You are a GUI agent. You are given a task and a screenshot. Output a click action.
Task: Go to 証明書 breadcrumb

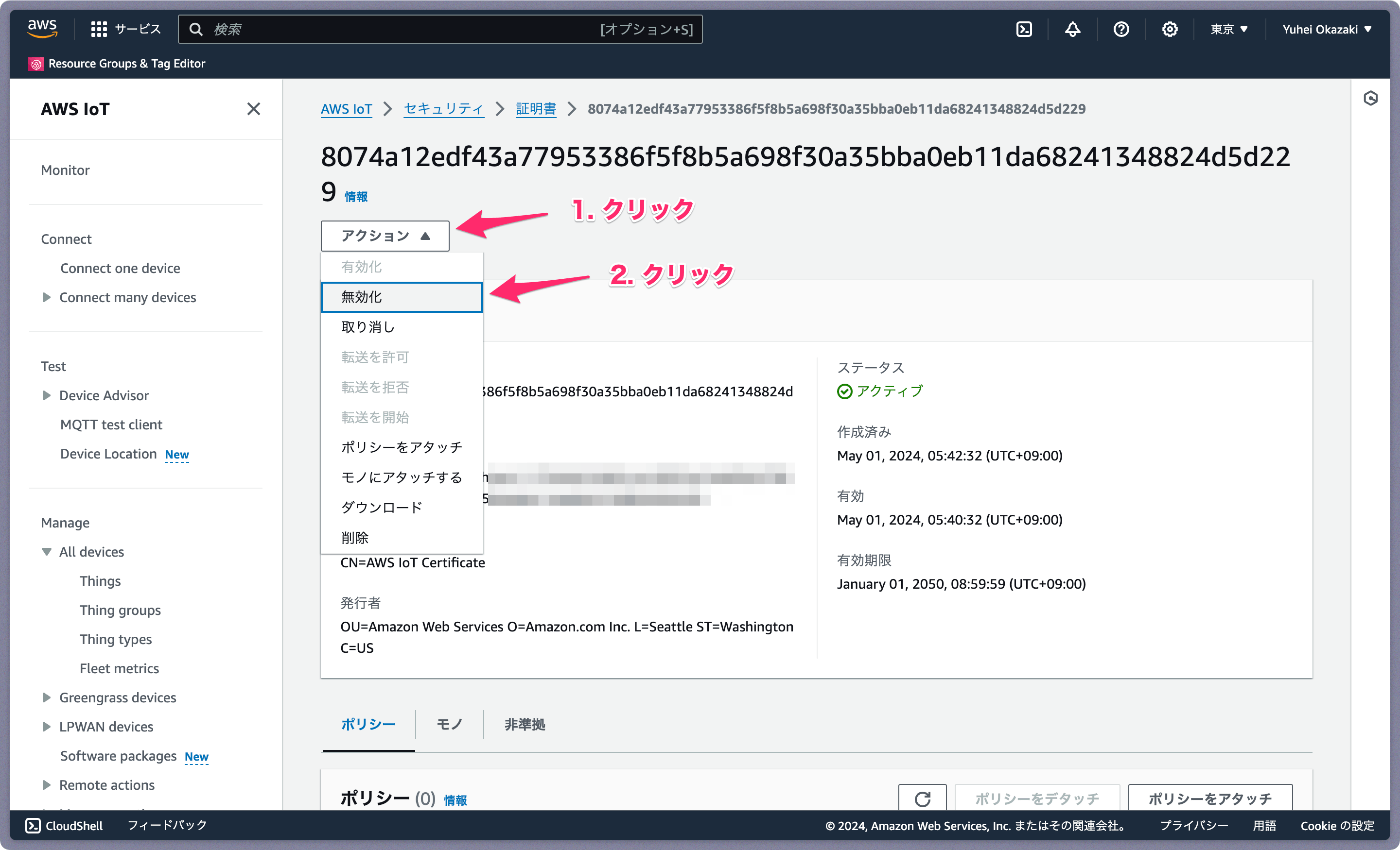(536, 109)
